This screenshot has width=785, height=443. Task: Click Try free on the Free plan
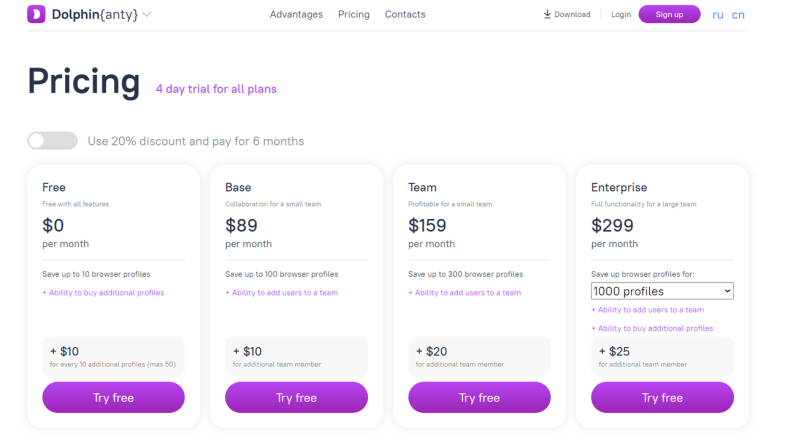[x=113, y=397]
